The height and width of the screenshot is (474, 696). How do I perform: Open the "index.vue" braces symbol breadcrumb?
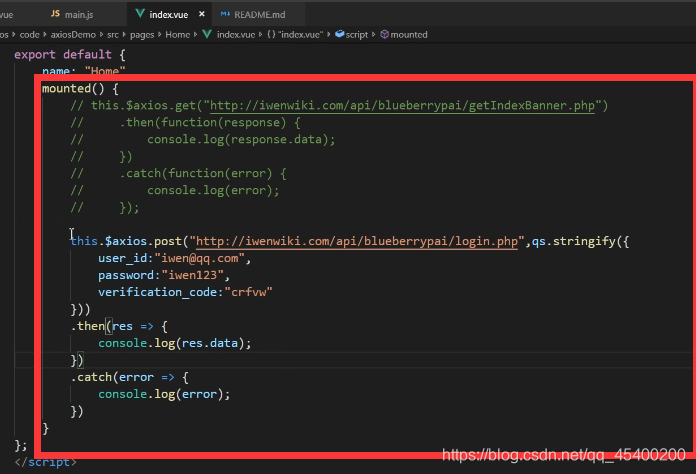click(295, 35)
